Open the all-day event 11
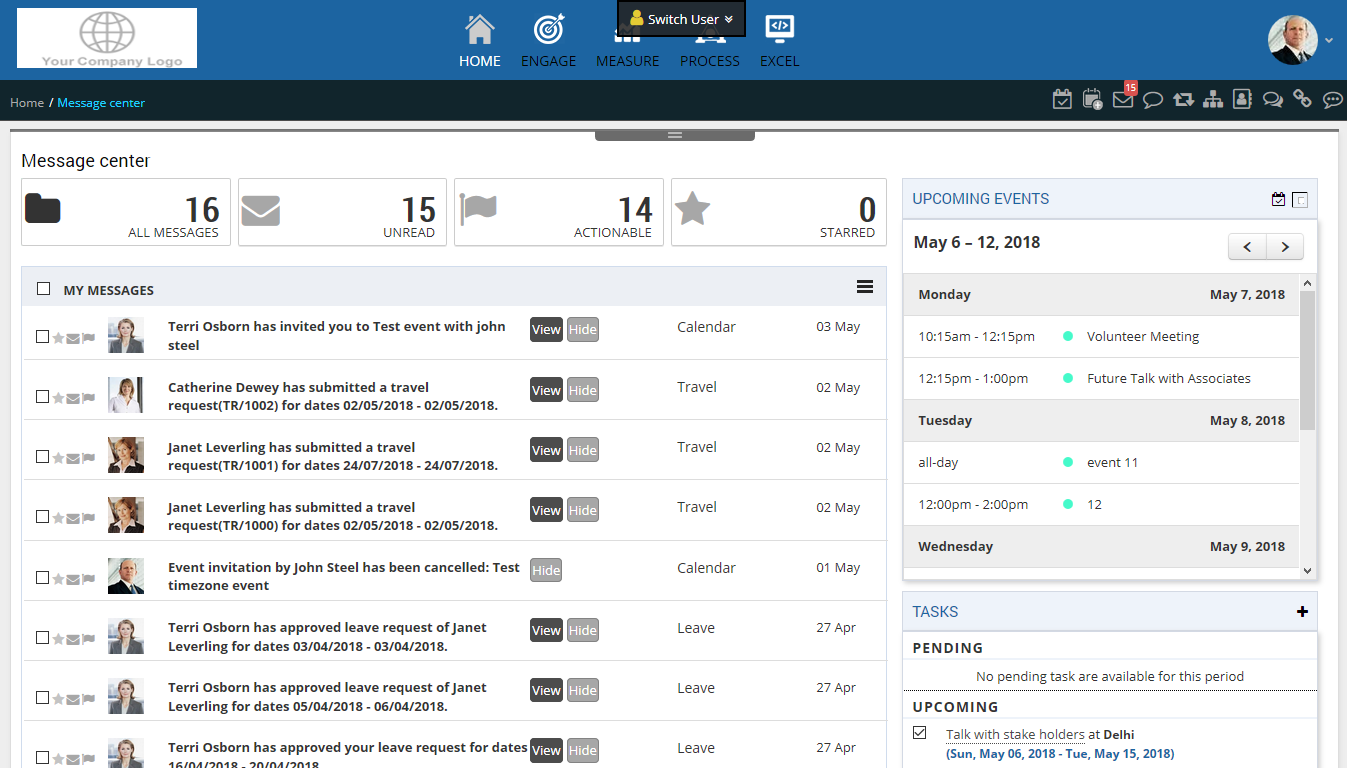This screenshot has height=768, width=1347. coord(1113,463)
